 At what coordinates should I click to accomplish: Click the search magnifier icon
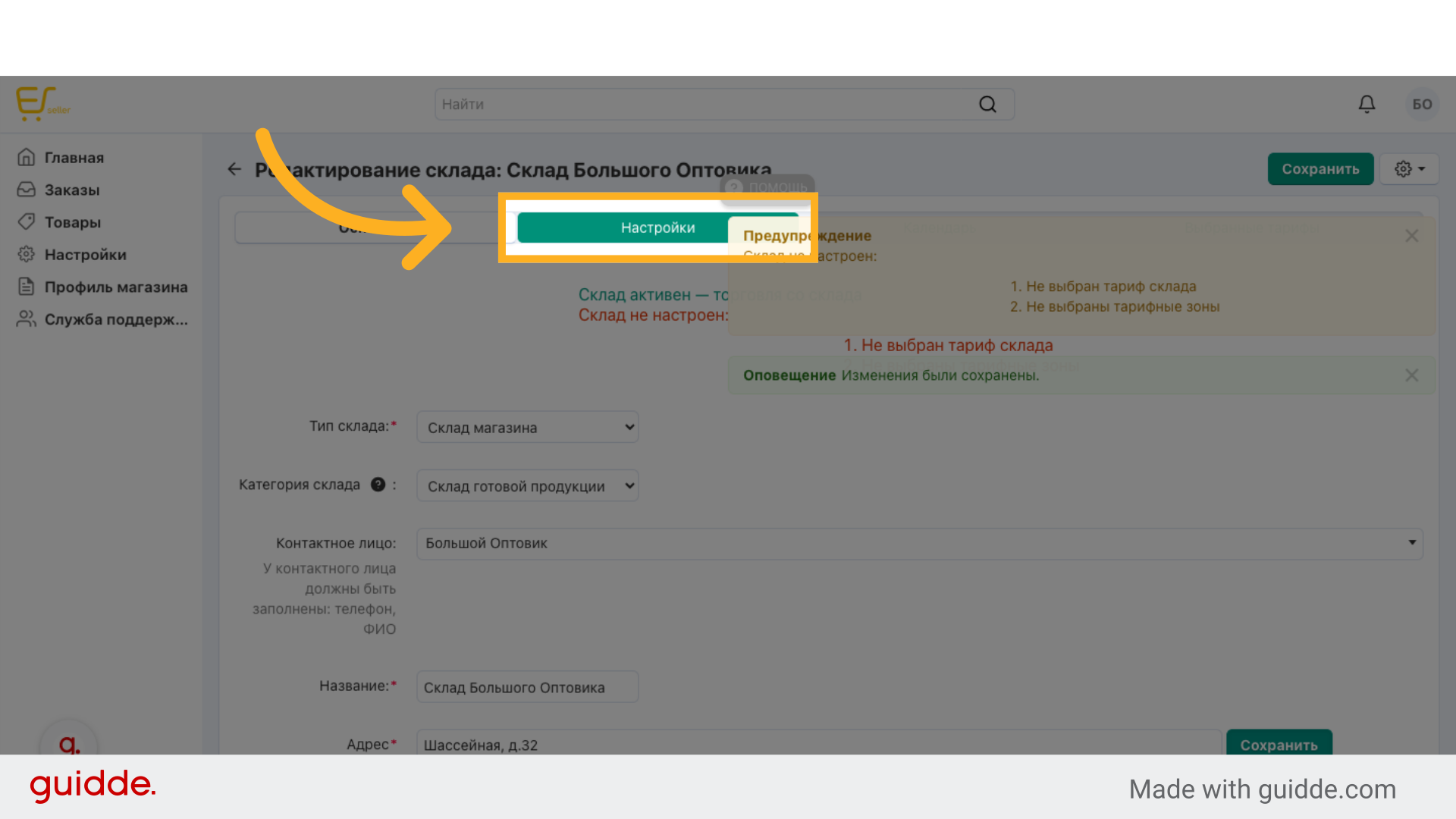[x=987, y=105]
